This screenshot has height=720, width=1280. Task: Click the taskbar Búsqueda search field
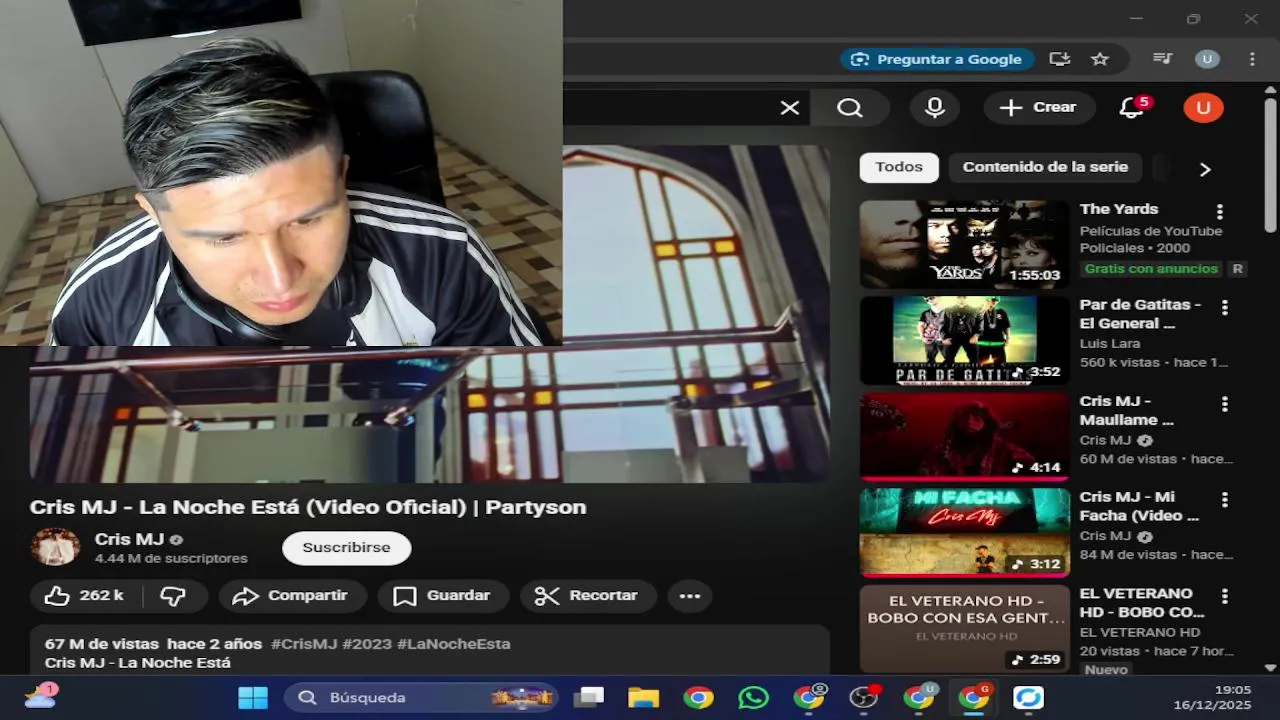(421, 698)
